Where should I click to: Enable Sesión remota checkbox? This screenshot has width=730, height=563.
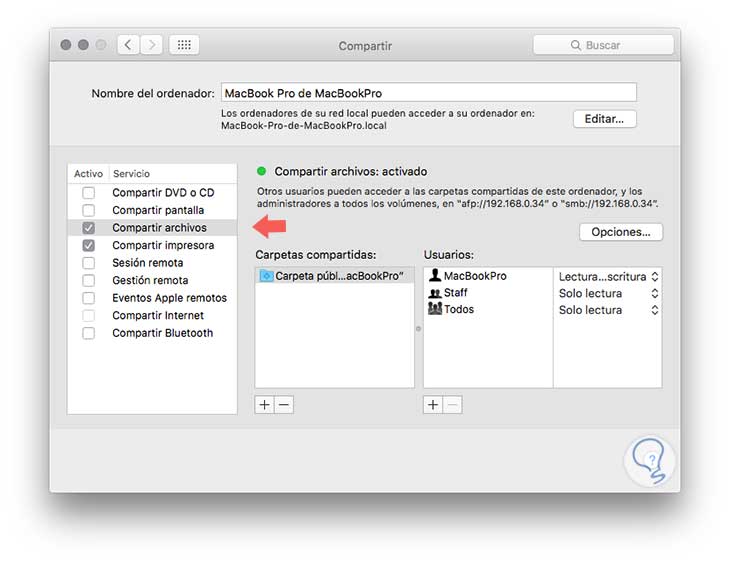[88, 263]
